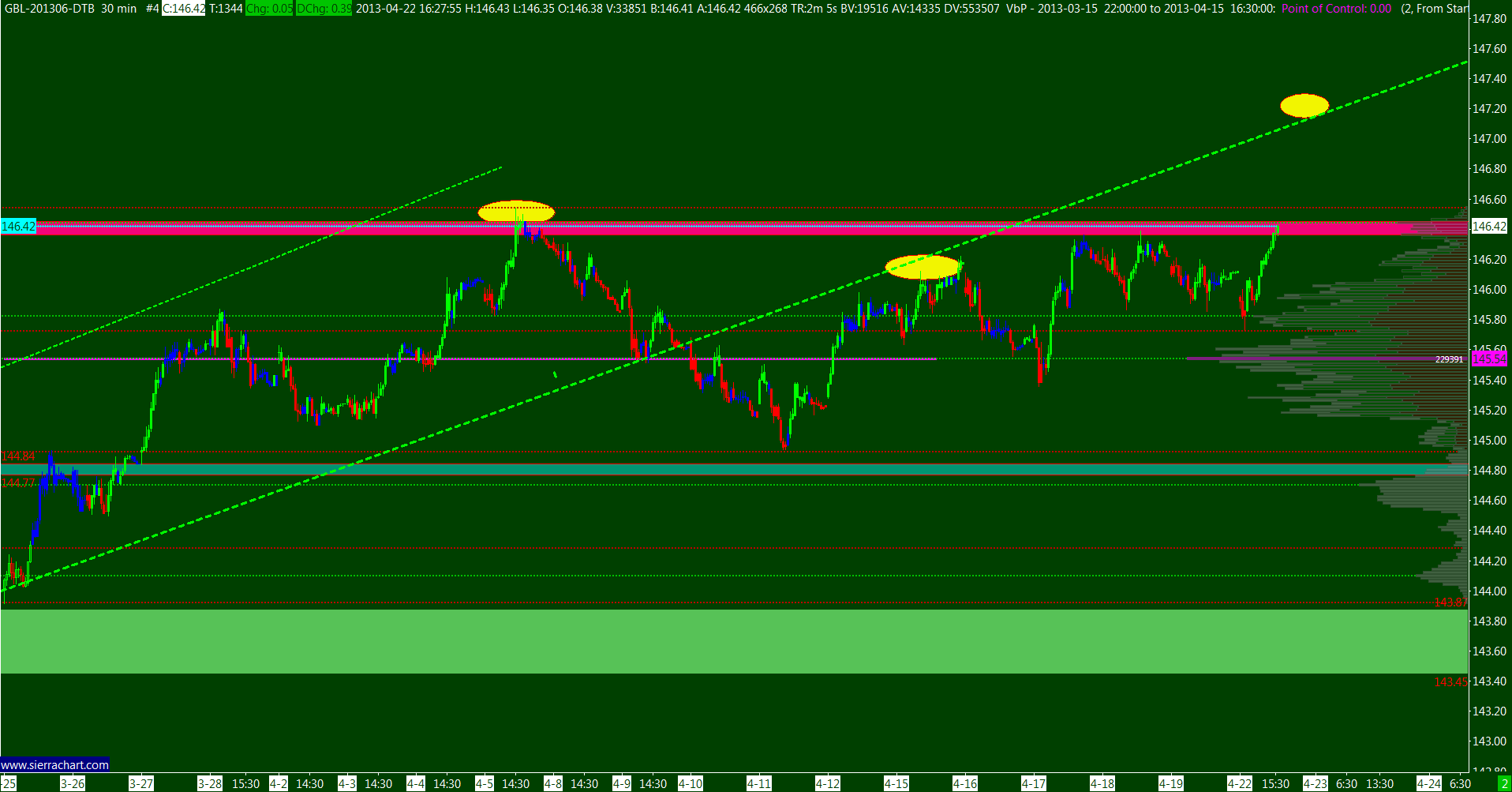
Task: Click the 144.40 price scale label
Action: [1489, 531]
